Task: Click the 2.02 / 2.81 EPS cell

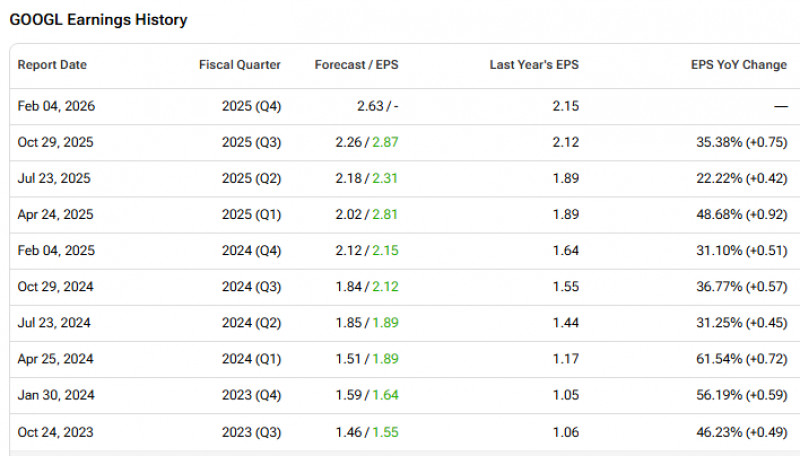Action: tap(367, 215)
